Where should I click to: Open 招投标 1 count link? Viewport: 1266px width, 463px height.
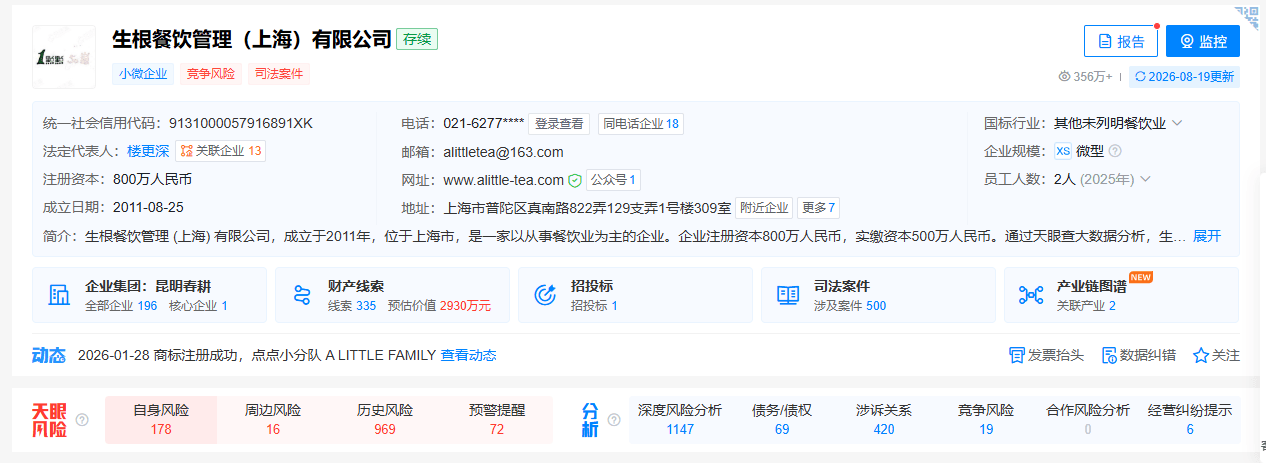pyautogui.click(x=594, y=305)
